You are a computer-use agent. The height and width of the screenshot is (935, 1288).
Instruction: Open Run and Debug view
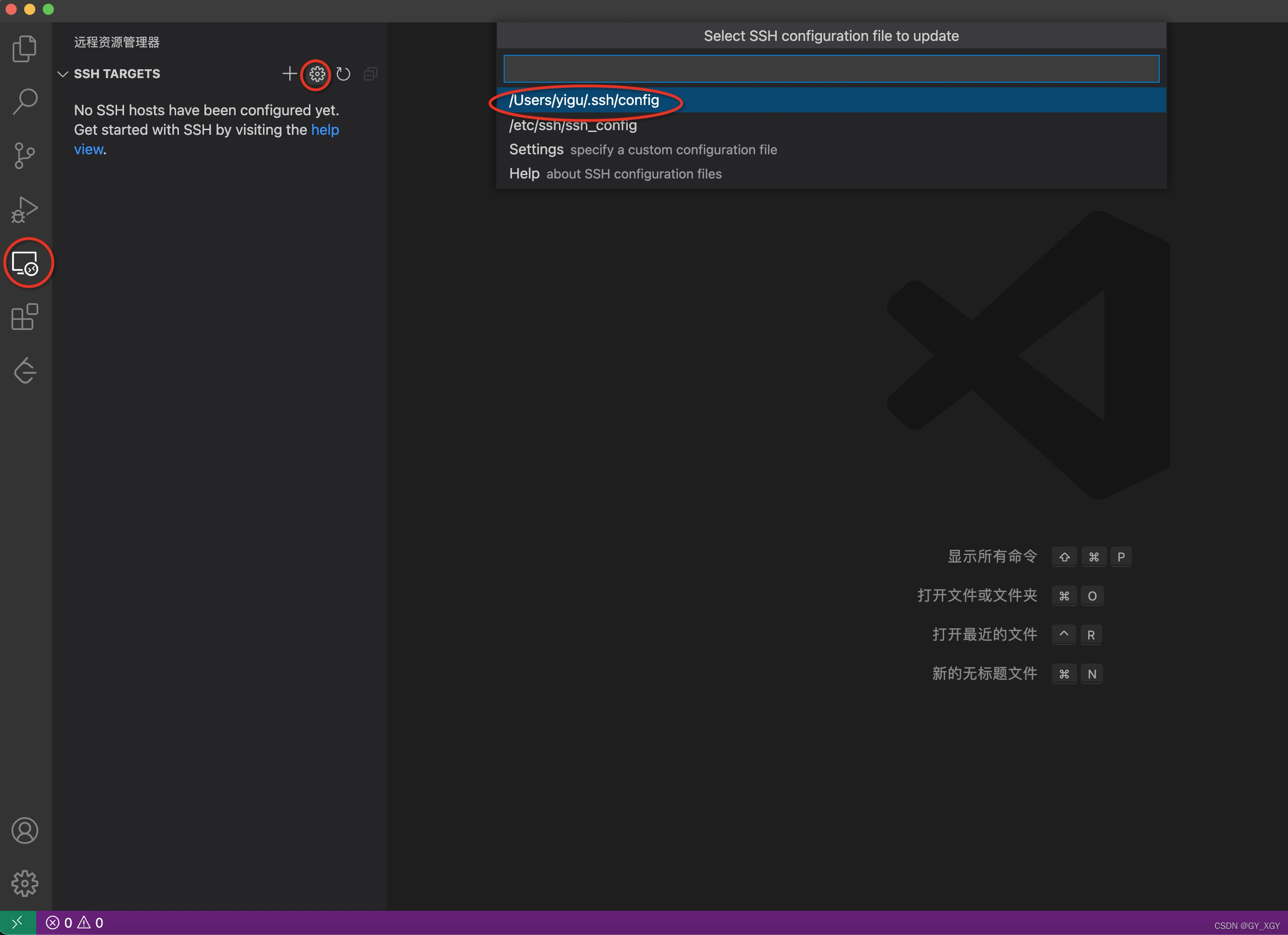25,209
